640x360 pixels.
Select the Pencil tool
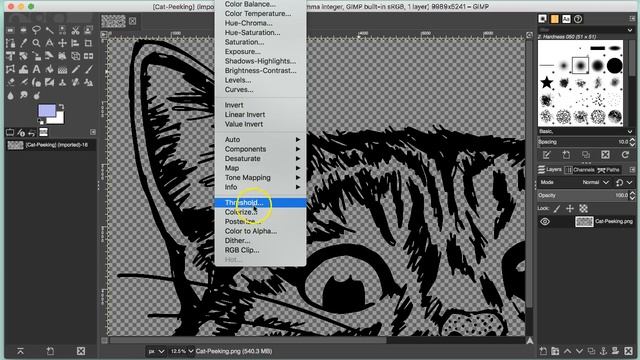coord(76,69)
